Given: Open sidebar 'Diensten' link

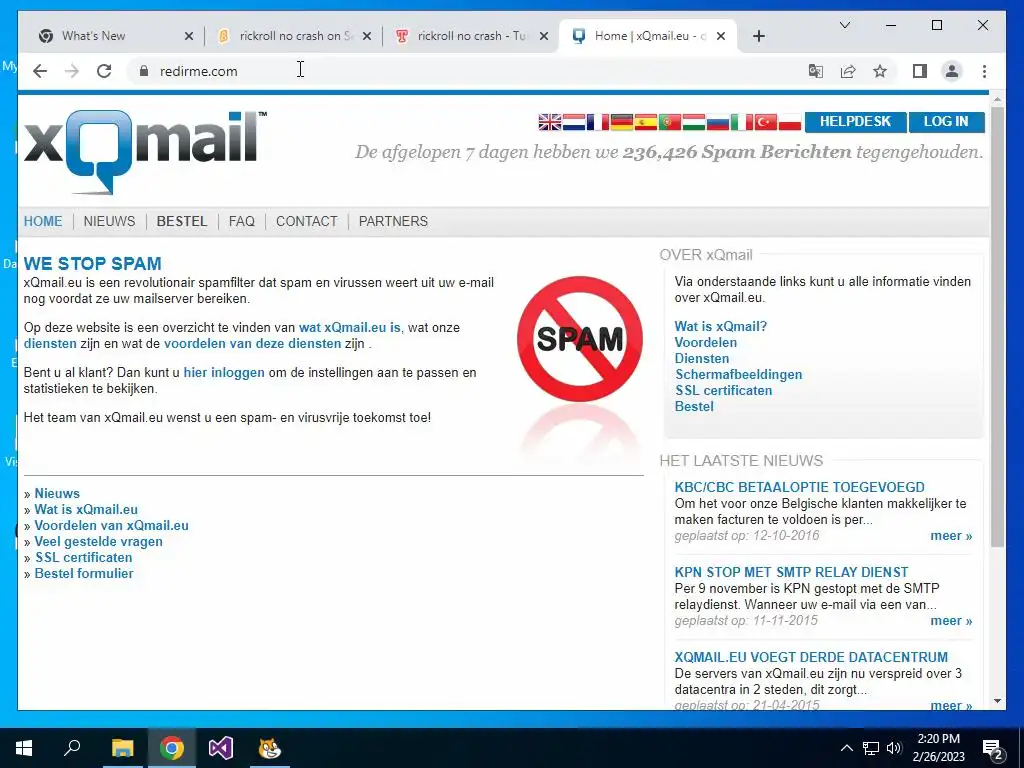Looking at the screenshot, I should pos(702,359).
